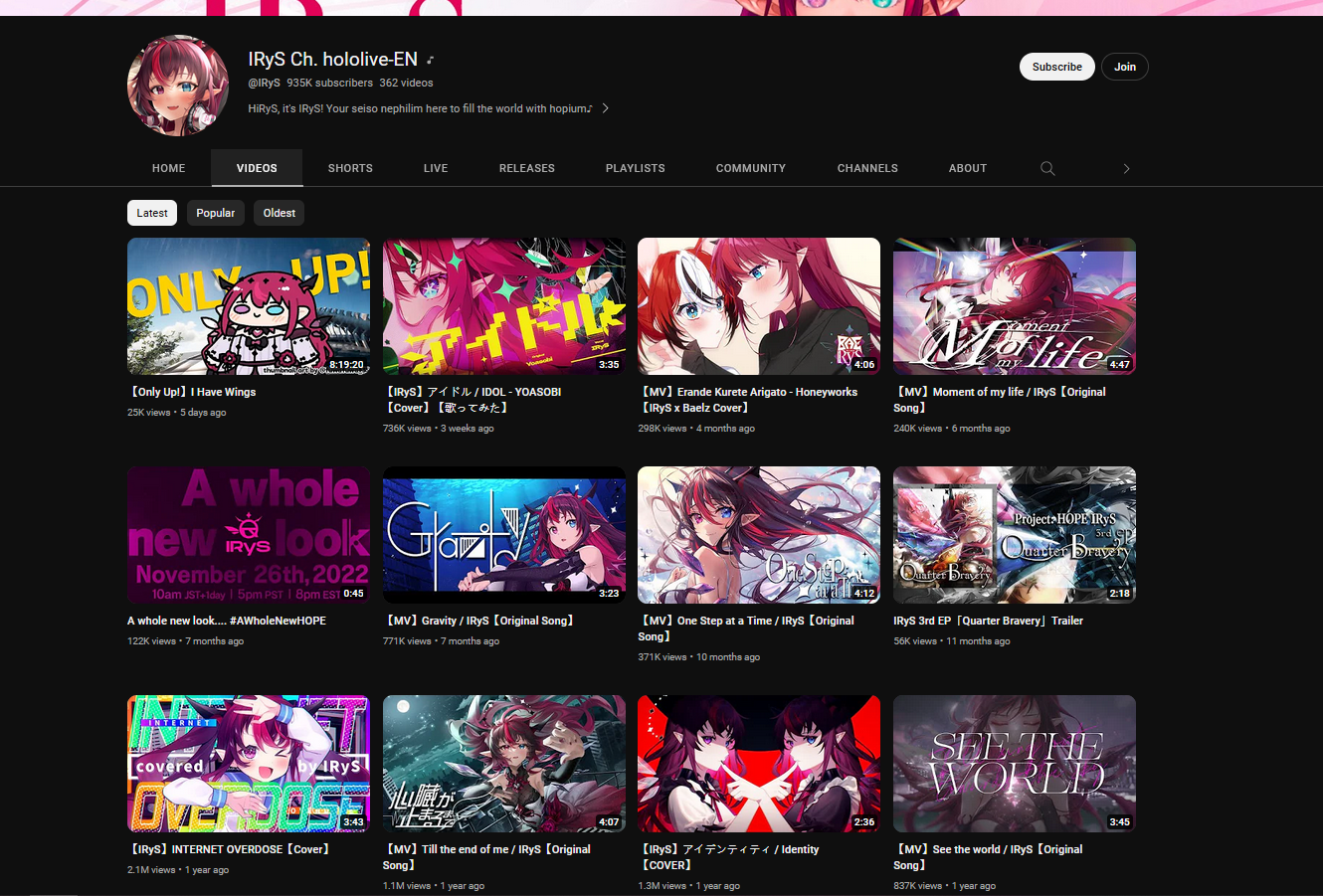Click '298K views • 4 months ago' text

click(x=696, y=429)
